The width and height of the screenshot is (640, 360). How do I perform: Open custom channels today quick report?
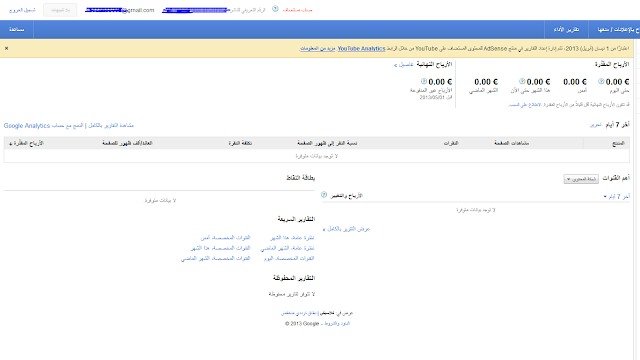pos(289,258)
